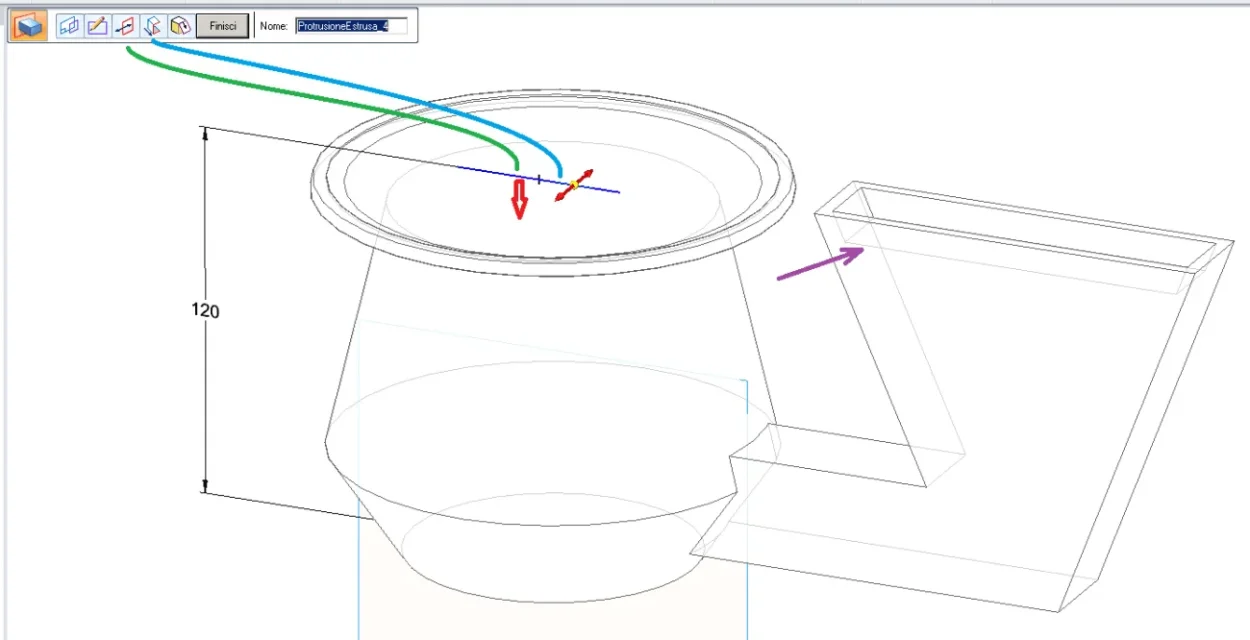Screen dimensions: 1250x640
Task: Click the Finisci button
Action: click(222, 26)
